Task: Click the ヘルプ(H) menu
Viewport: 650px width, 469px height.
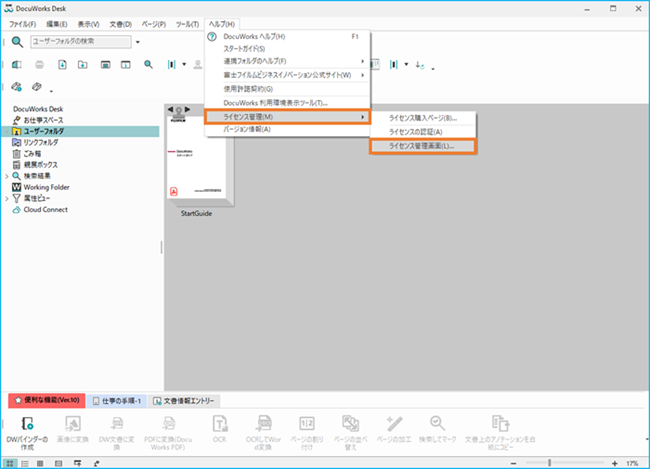Action: (222, 24)
